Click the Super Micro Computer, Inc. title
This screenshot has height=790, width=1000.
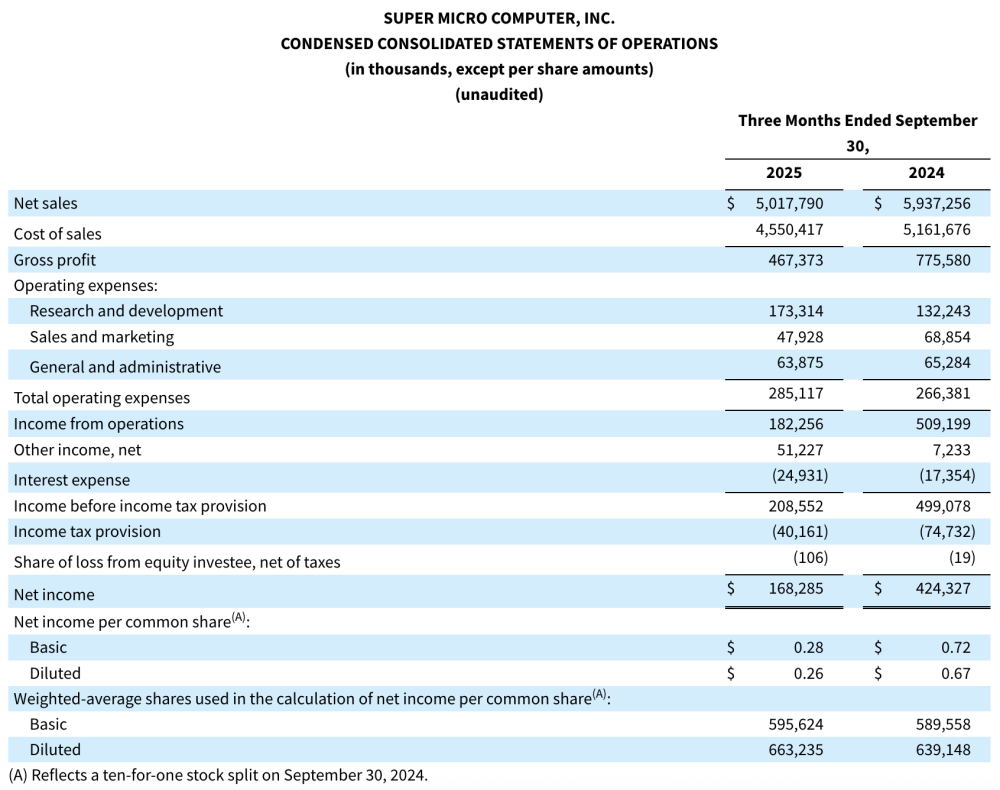point(499,18)
